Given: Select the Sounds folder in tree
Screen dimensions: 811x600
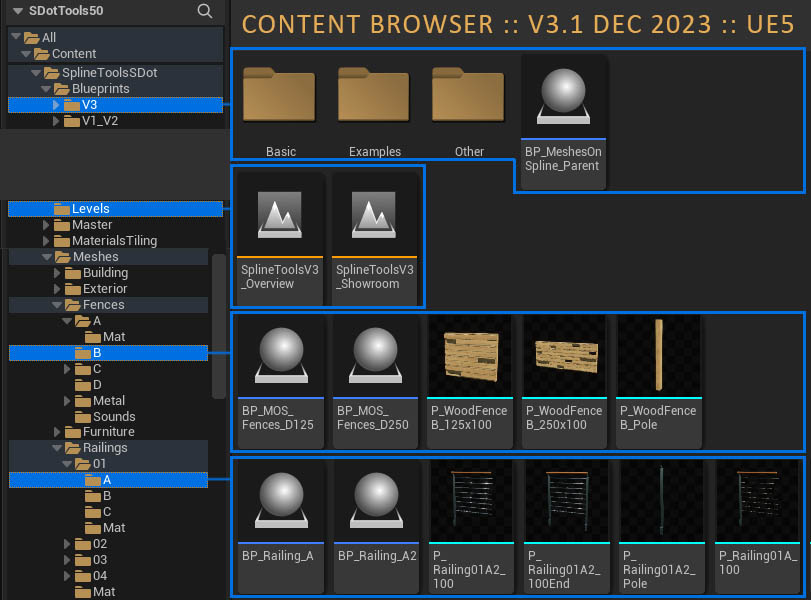Looking at the screenshot, I should 113,417.
